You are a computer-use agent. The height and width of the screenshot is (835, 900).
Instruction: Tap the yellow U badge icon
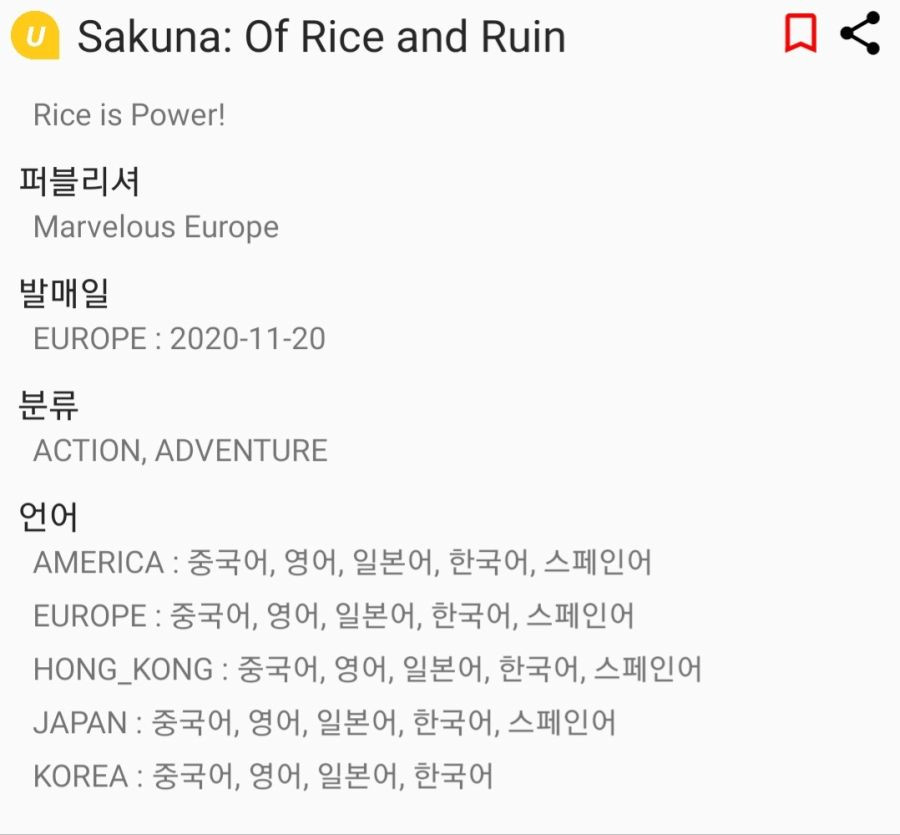(35, 35)
